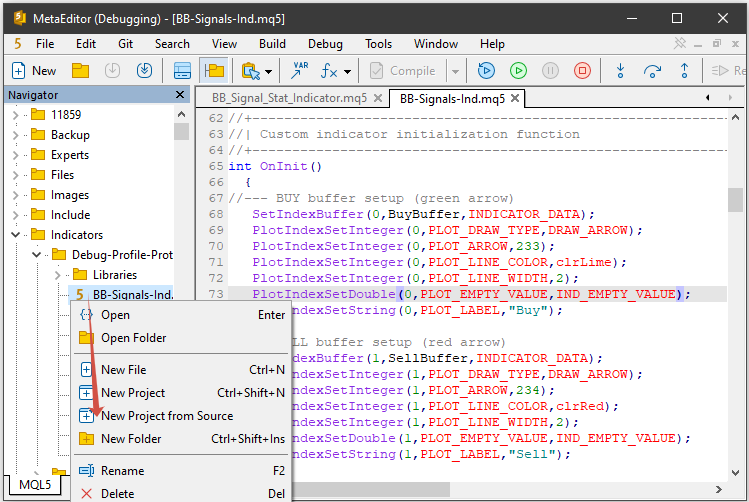
Task: Choose Rename in context menu
Action: (182, 470)
